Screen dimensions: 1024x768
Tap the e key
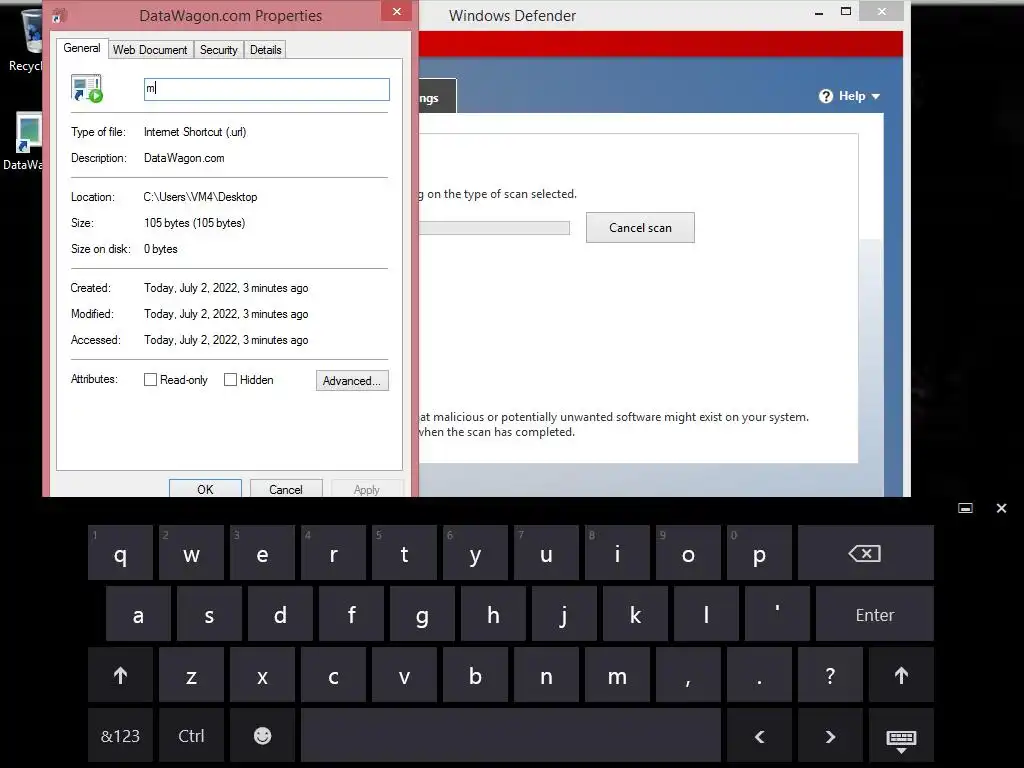(x=263, y=553)
